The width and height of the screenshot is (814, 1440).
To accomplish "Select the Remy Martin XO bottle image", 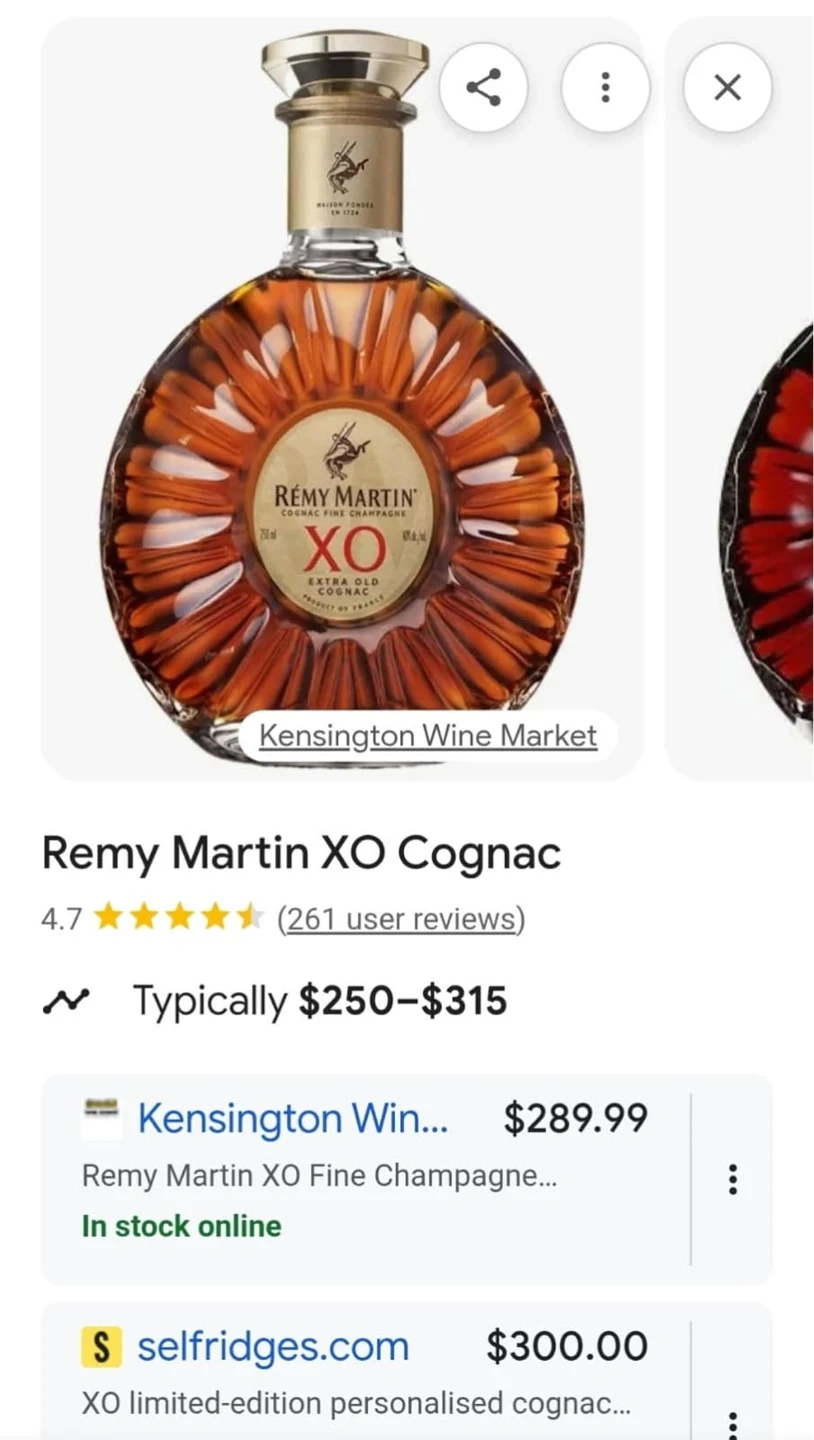I will click(x=342, y=400).
